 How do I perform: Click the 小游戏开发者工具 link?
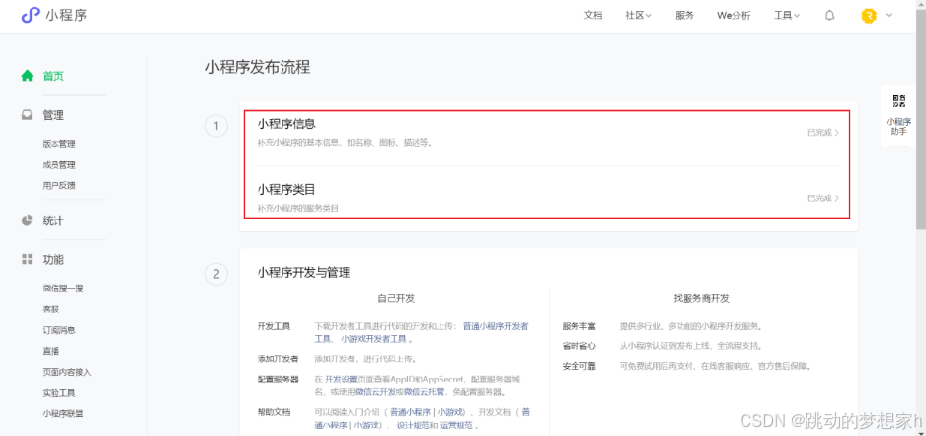point(374,339)
